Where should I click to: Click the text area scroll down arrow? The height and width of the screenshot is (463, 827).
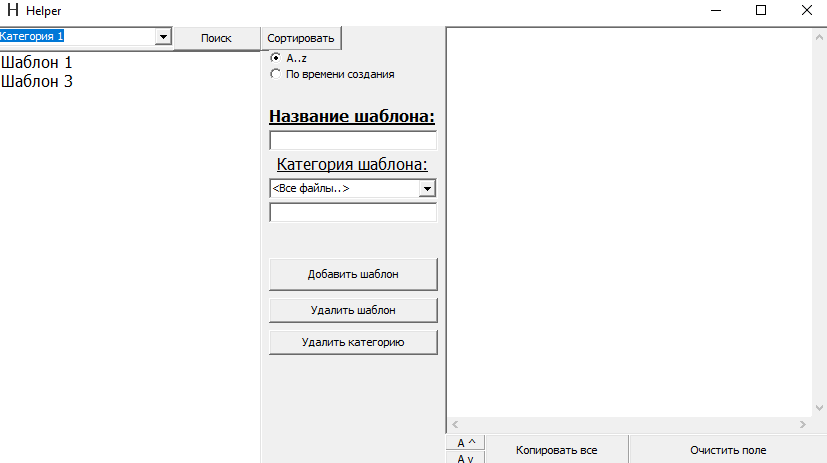819,408
